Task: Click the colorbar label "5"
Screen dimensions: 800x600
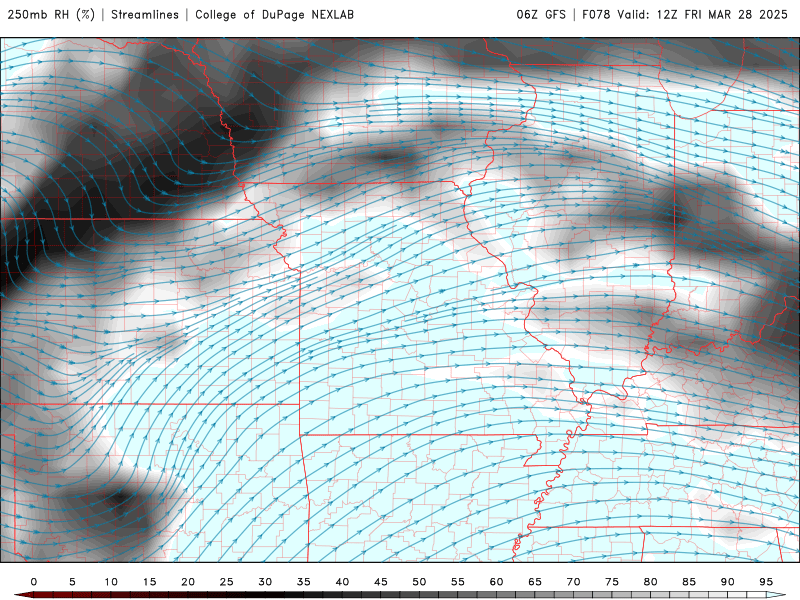Action: click(x=72, y=582)
